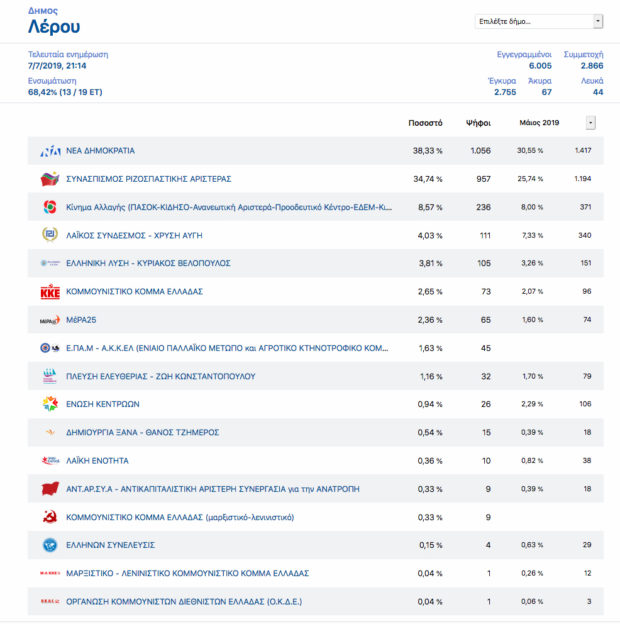Image resolution: width=620 pixels, height=624 pixels.
Task: Click the ΑΝΤ.ΑΡ.ΣΥ.Α red logo
Action: point(50,489)
